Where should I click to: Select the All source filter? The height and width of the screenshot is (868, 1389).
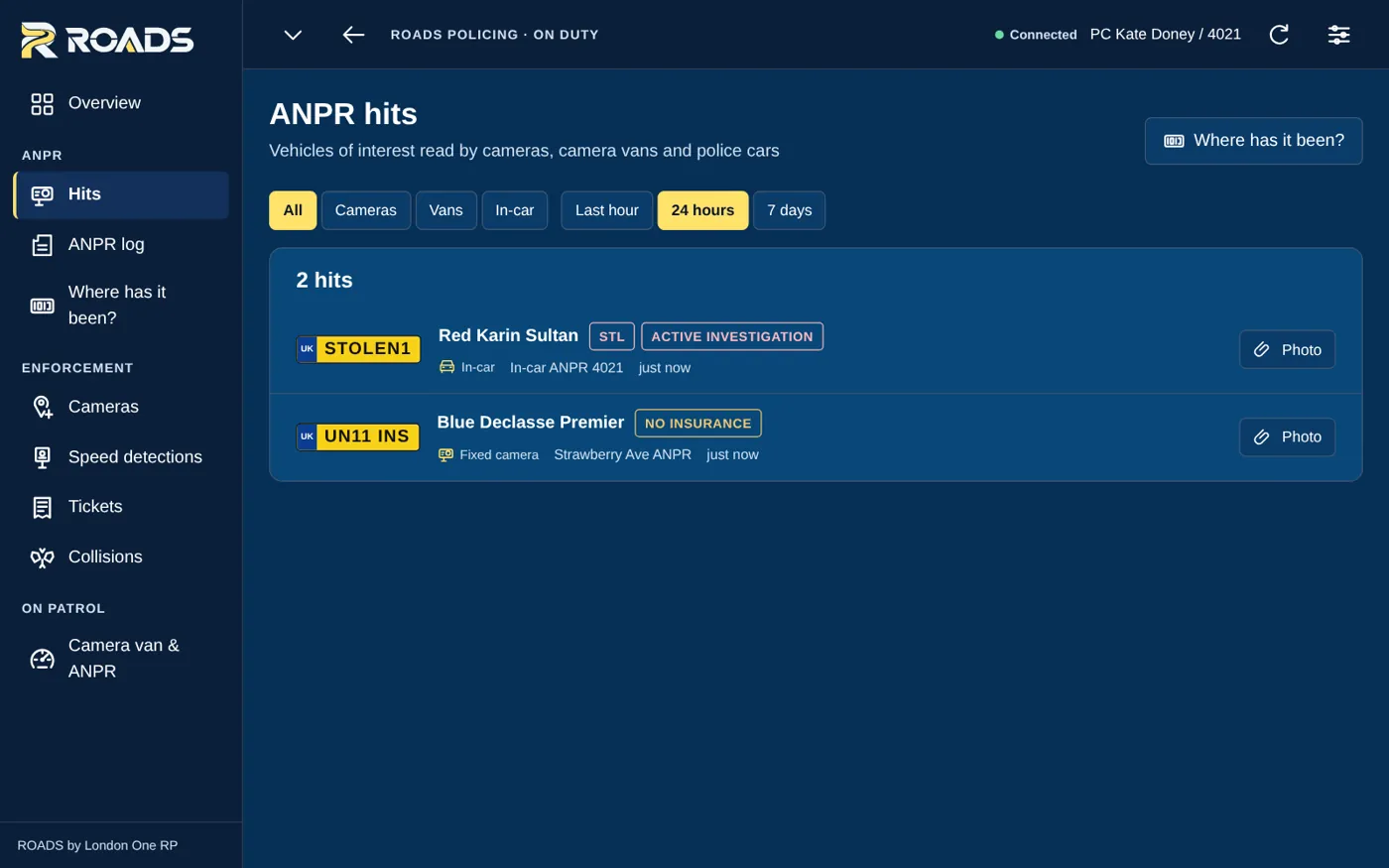tap(293, 210)
